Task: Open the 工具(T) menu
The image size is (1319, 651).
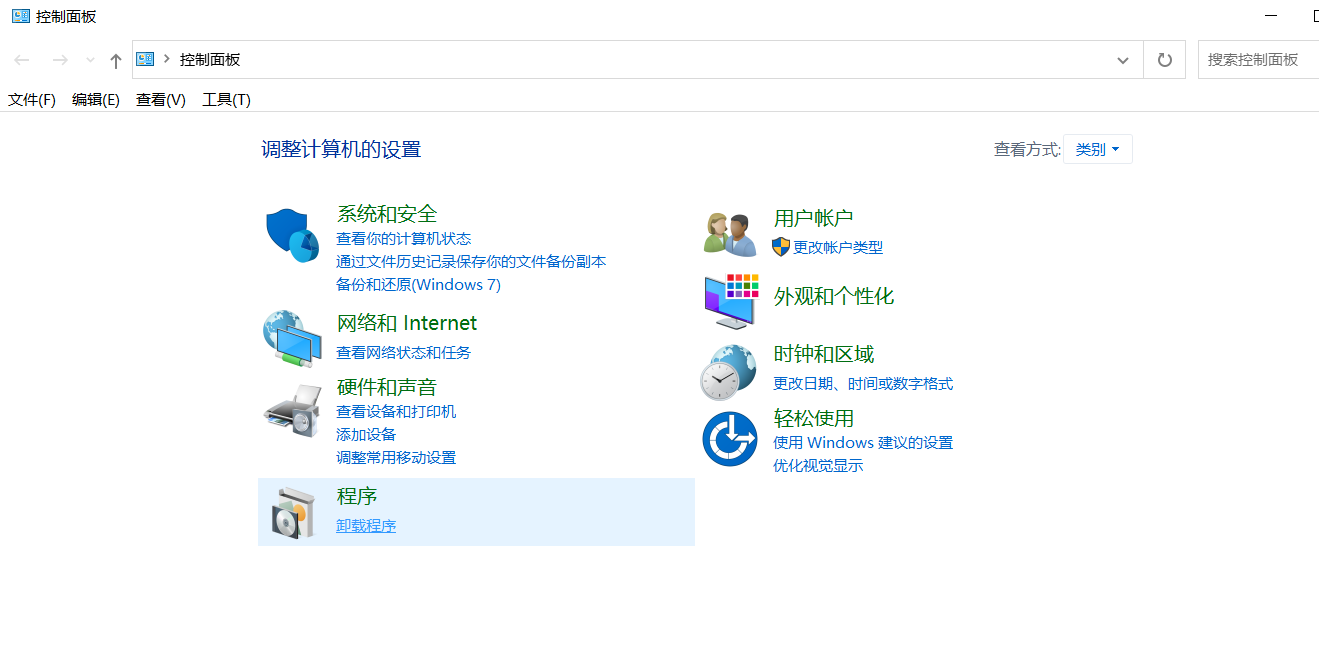Action: coord(226,99)
